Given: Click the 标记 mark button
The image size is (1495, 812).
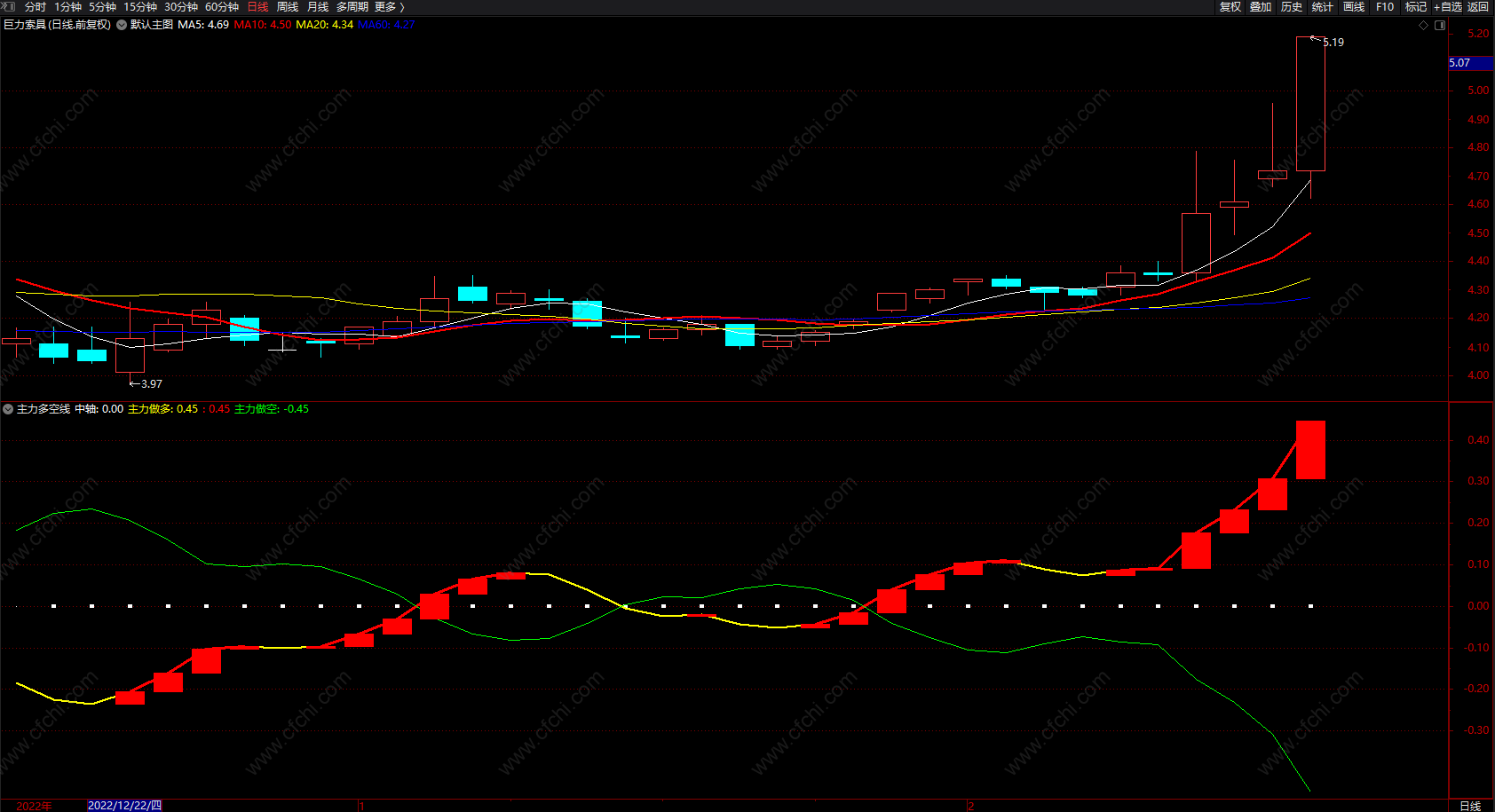Looking at the screenshot, I should coord(1416,7).
